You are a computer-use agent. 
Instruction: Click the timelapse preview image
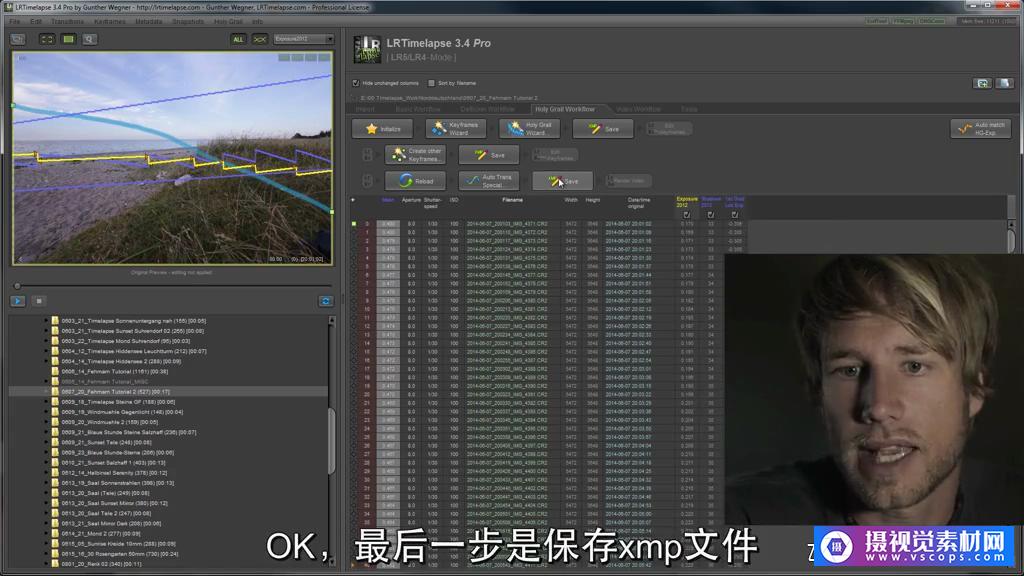coord(172,158)
